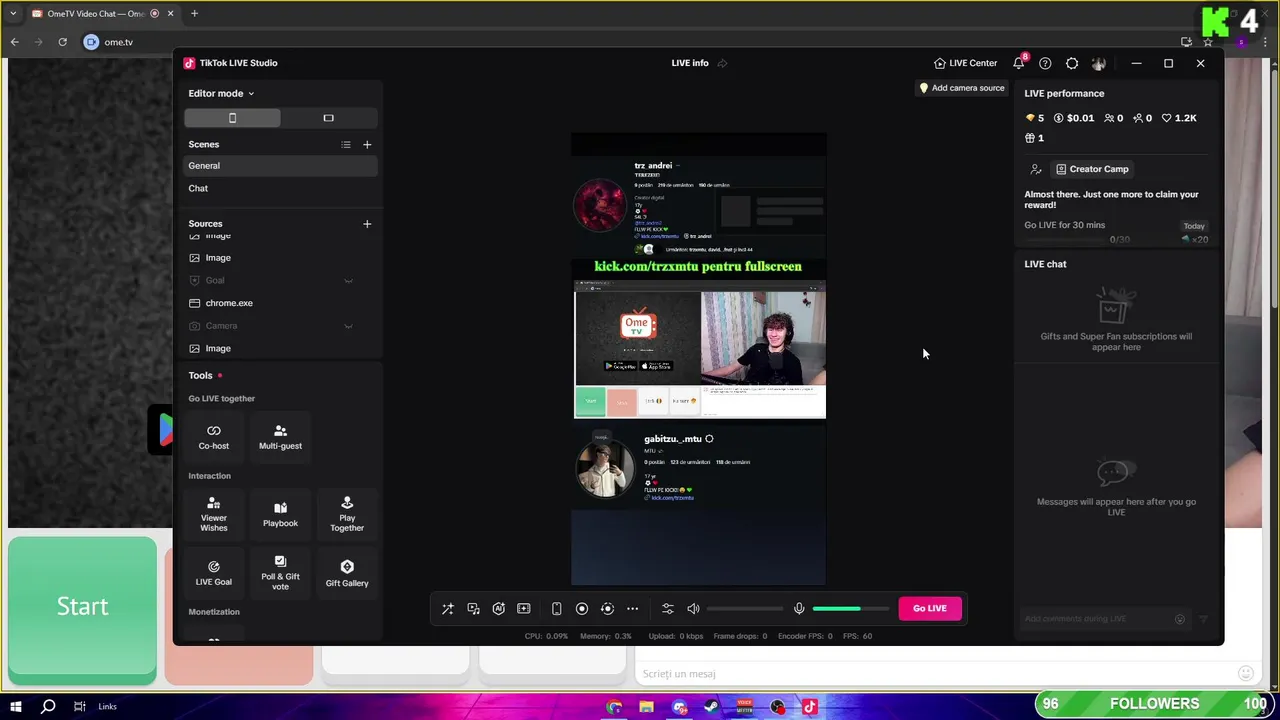Mute the speaker output
The width and height of the screenshot is (1280, 720).
click(693, 609)
